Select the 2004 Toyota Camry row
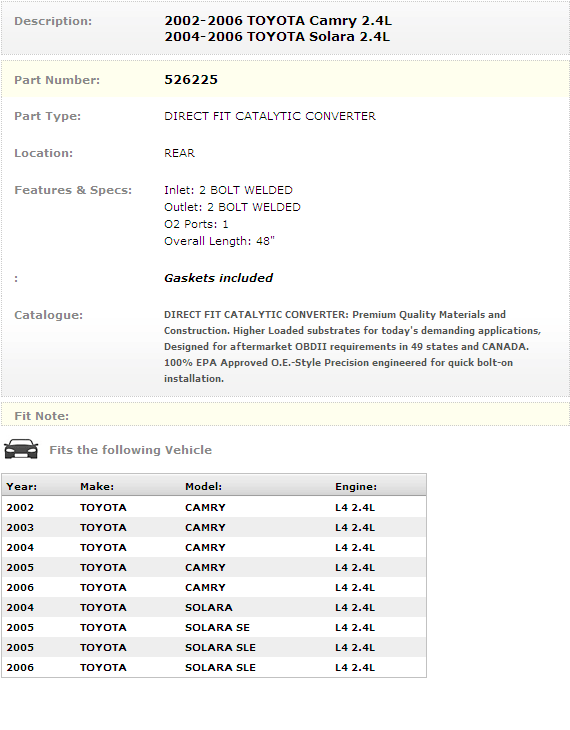 214,547
